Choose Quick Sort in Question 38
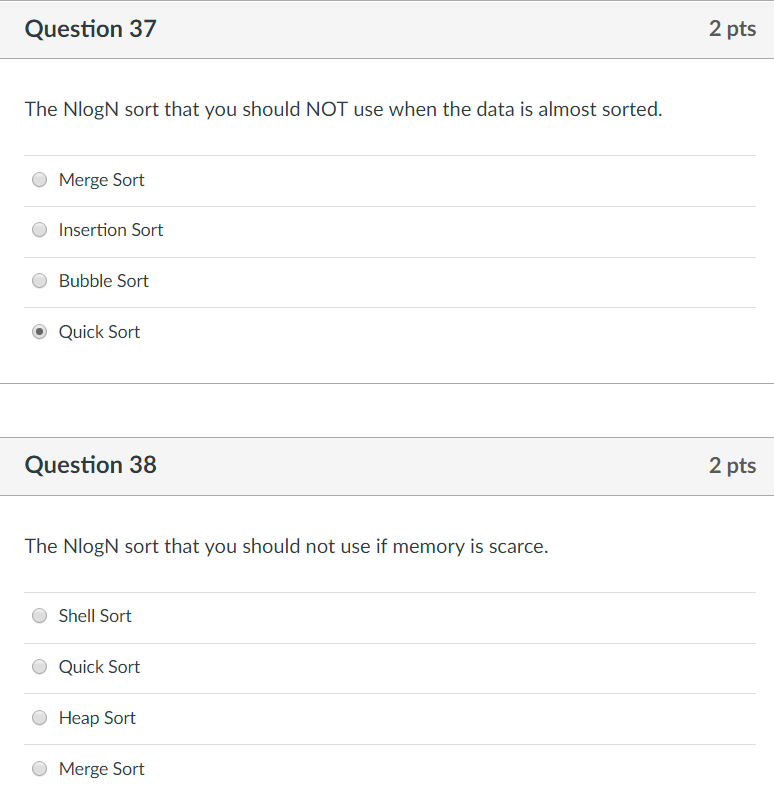 pos(39,667)
